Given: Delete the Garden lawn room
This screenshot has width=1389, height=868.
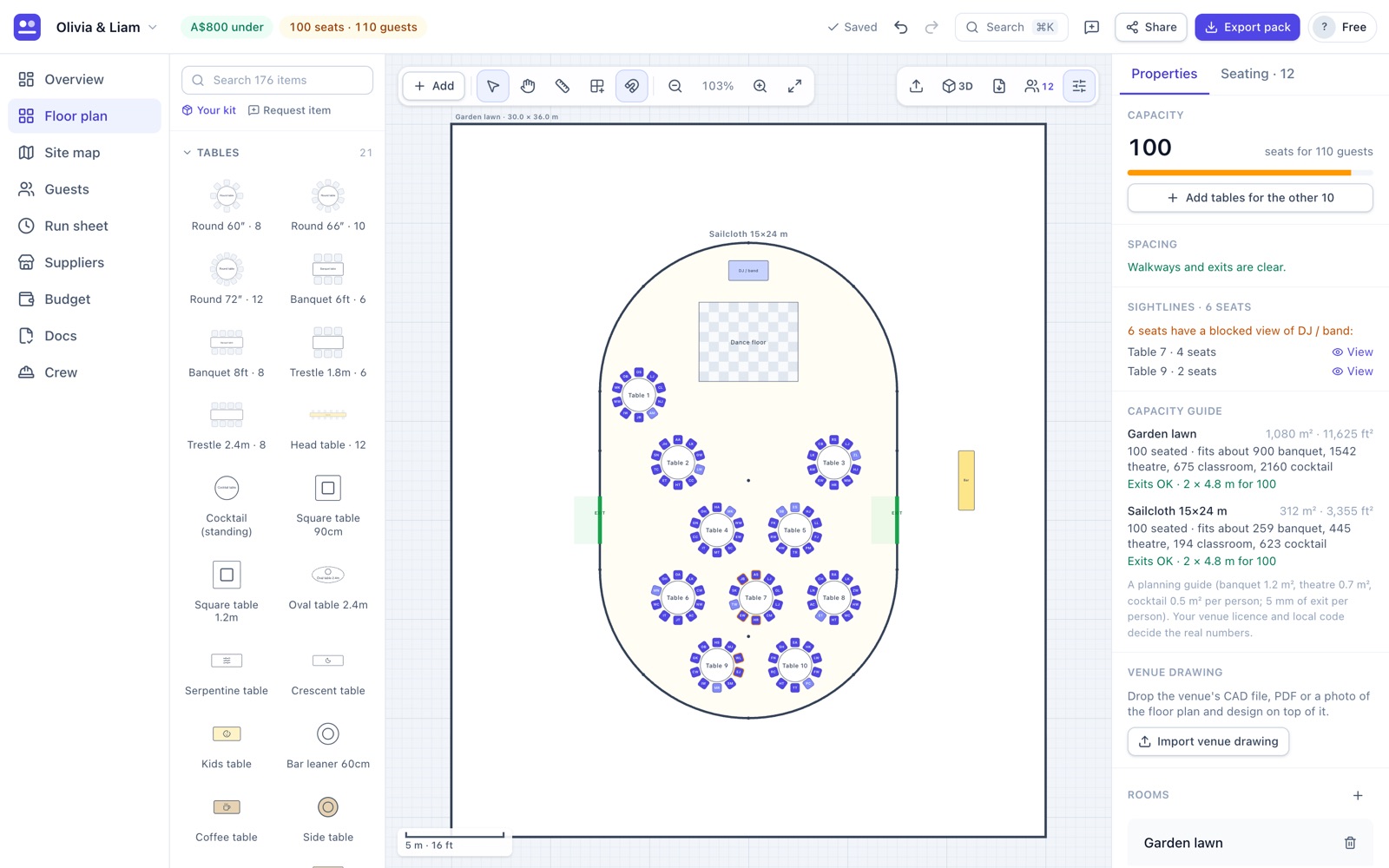Looking at the screenshot, I should point(1350,843).
